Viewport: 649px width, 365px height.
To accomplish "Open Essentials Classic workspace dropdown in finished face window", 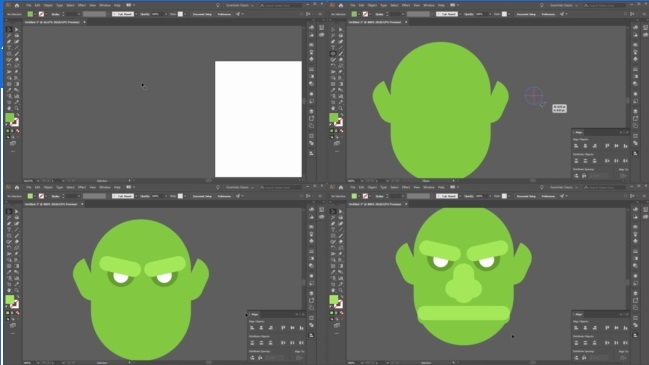I will (x=564, y=187).
